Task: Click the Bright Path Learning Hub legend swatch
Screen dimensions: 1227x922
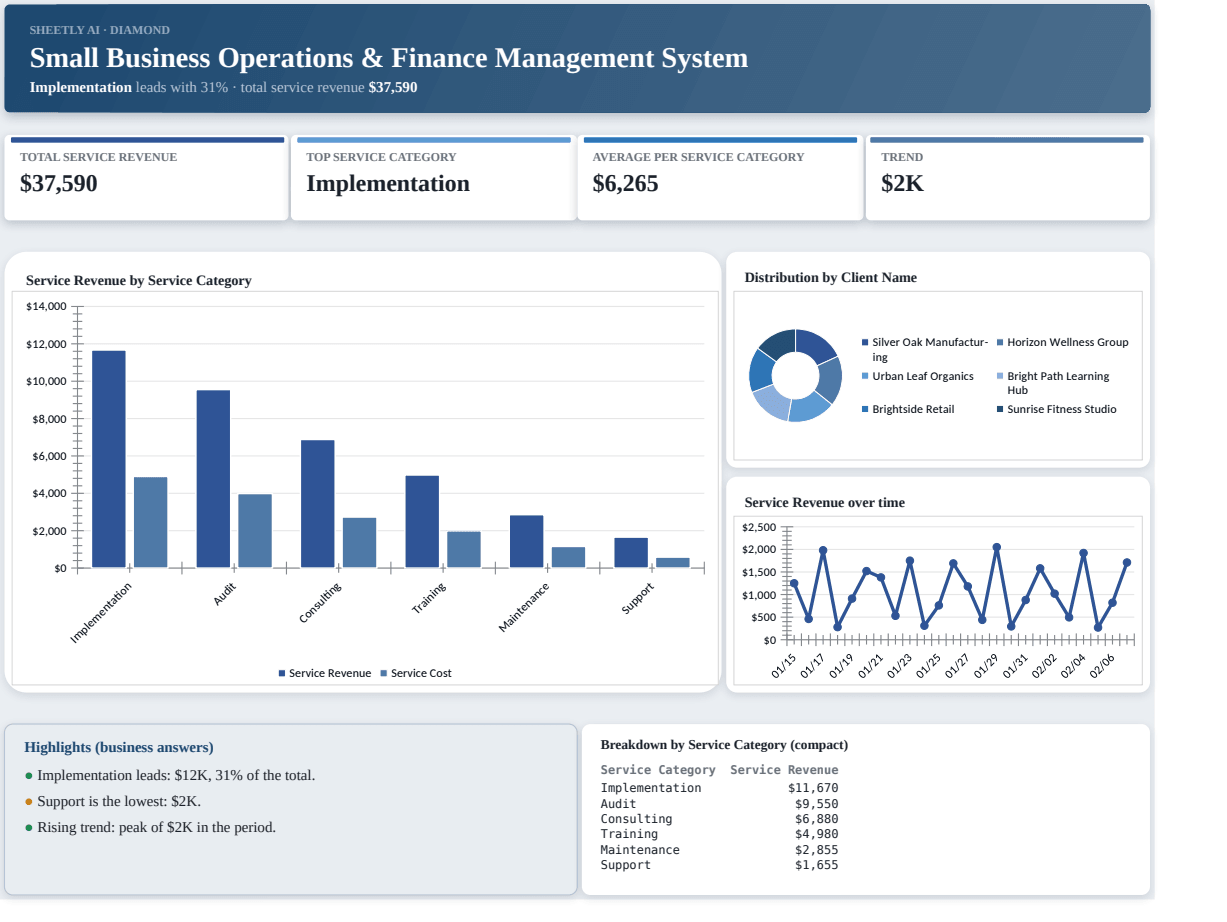Action: click(1000, 377)
